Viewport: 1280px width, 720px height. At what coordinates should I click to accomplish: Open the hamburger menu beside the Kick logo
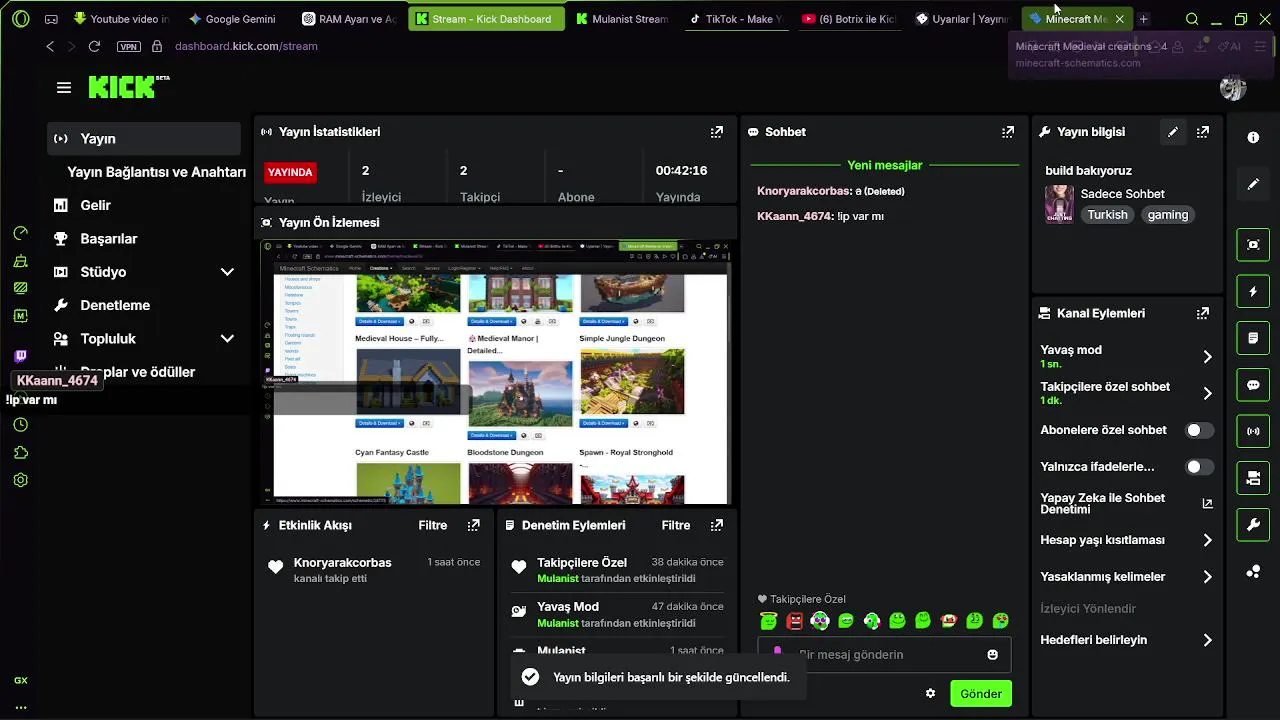point(64,88)
